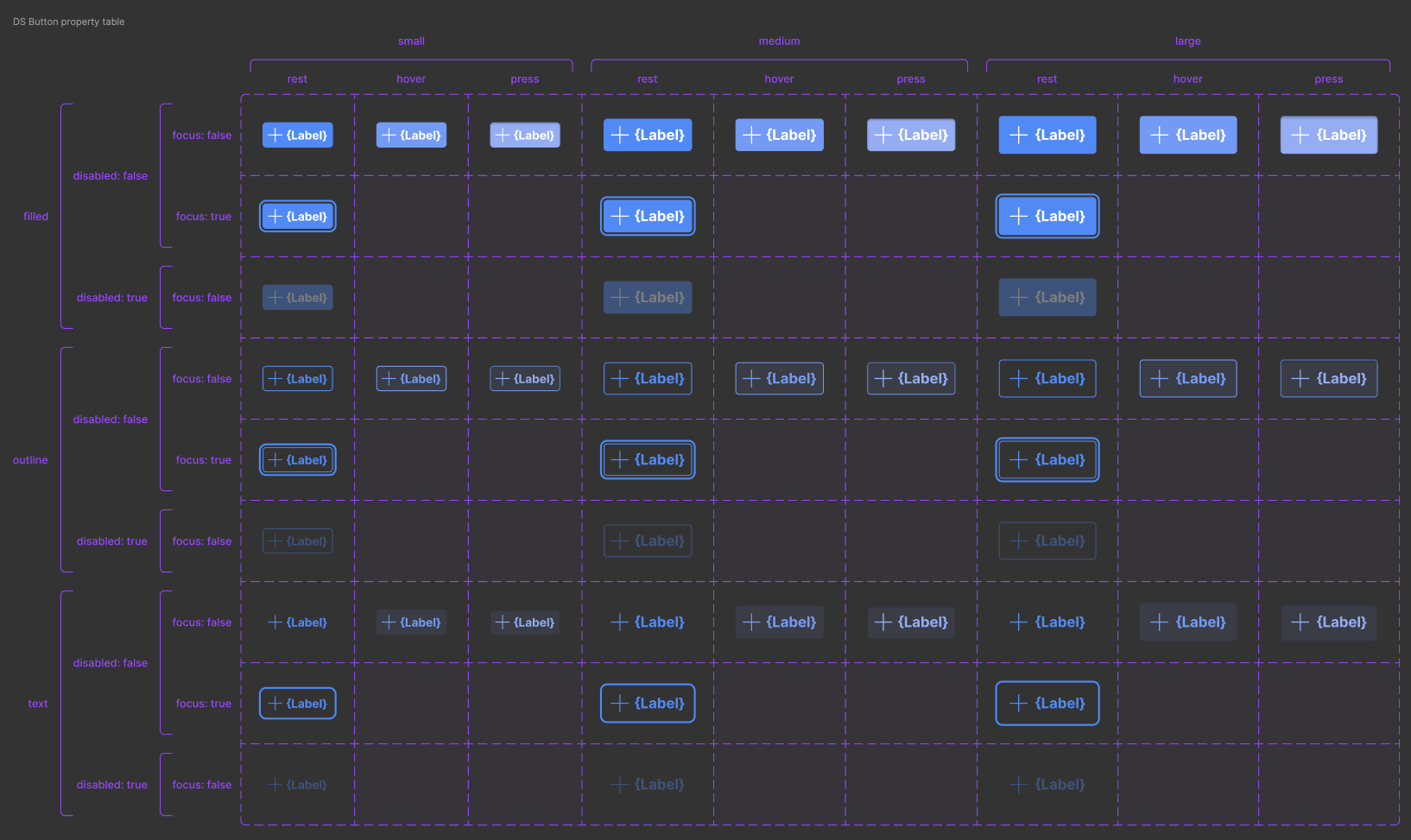The height and width of the screenshot is (840, 1411).
Task: Click the outline large press button
Action: [1329, 379]
